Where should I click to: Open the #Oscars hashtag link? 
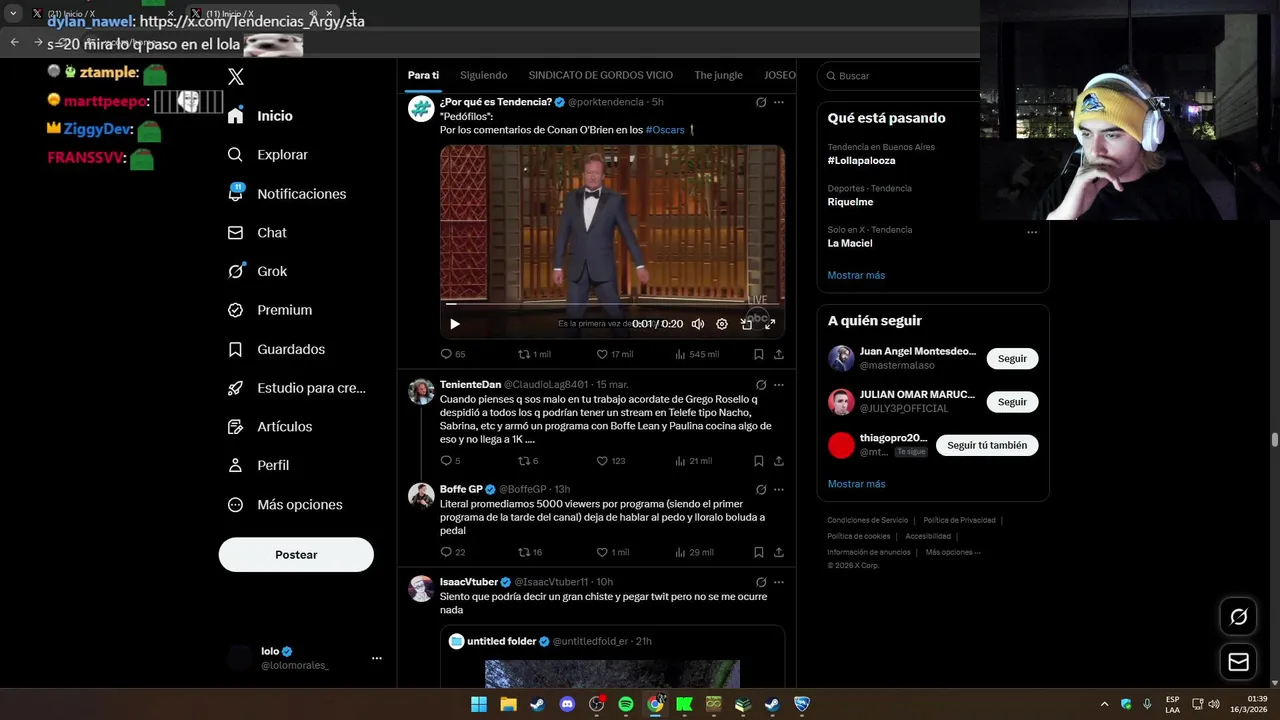click(x=665, y=130)
